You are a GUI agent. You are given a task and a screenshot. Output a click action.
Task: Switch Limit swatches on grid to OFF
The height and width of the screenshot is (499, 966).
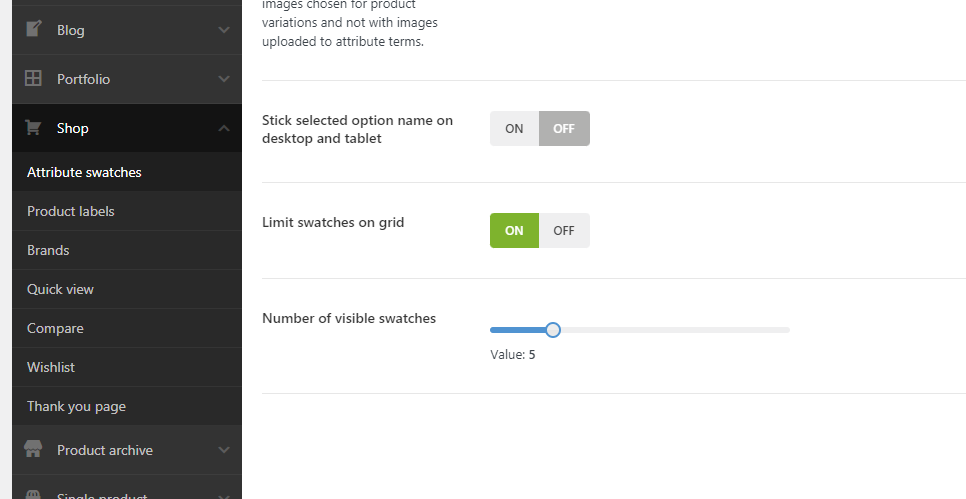[x=564, y=231]
